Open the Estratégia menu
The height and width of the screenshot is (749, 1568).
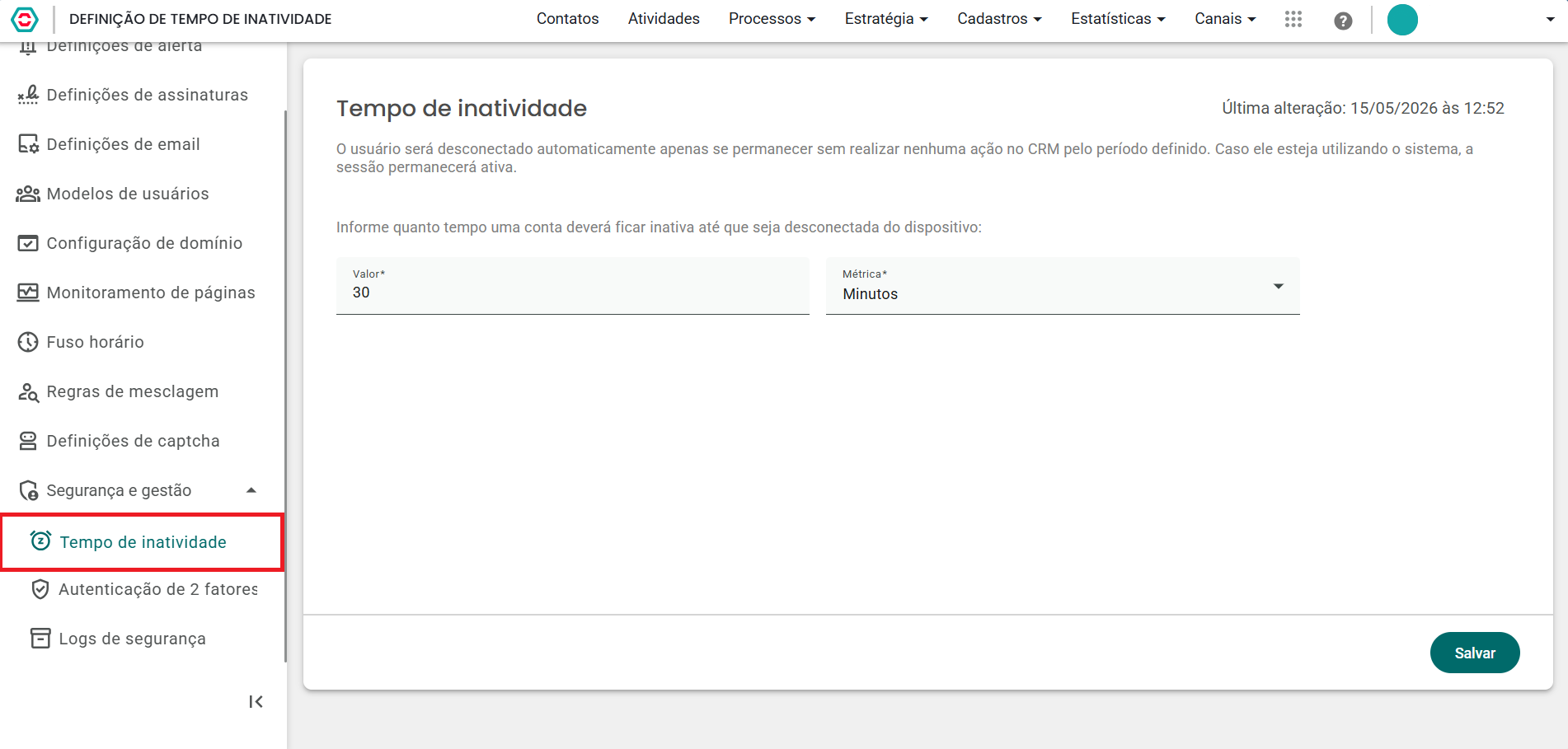886,19
